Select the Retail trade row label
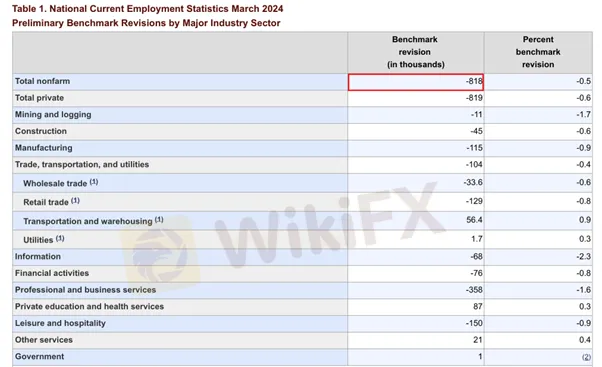This screenshot has width=602, height=367. coord(46,202)
